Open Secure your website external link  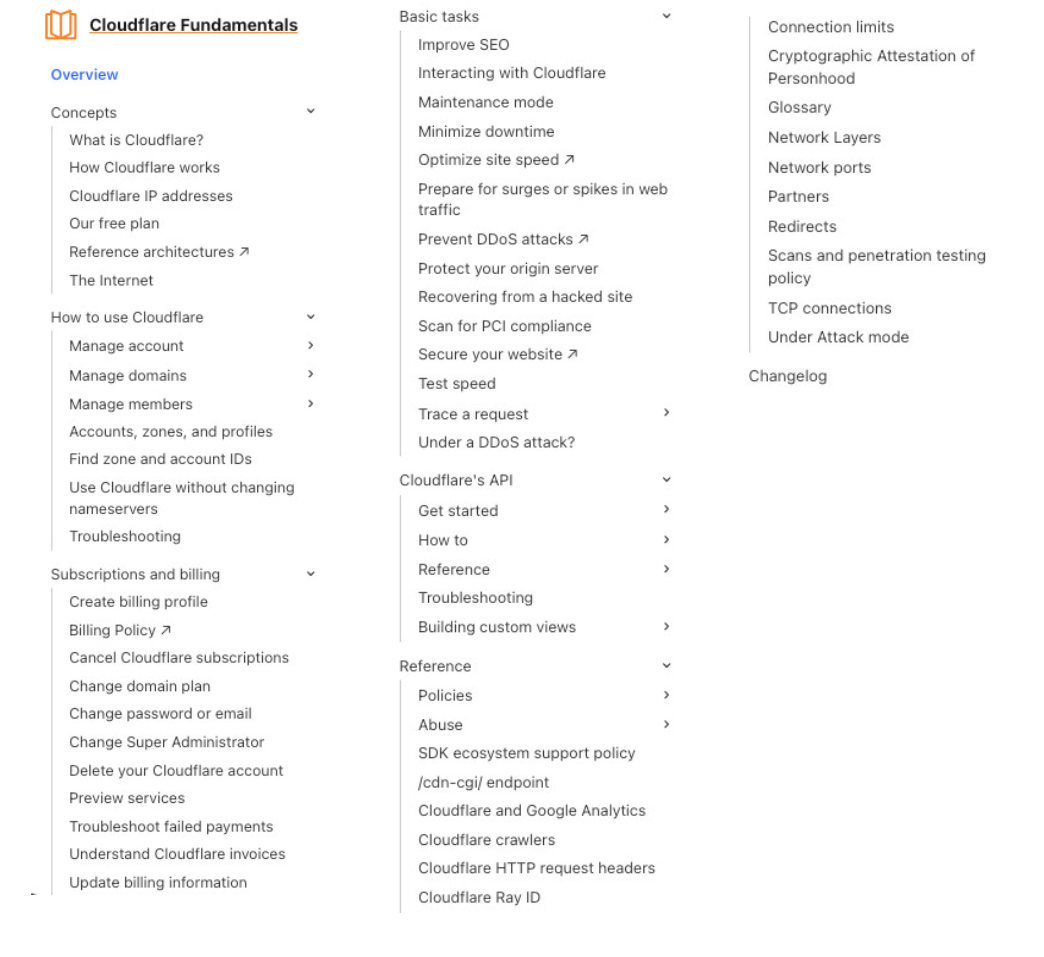point(572,354)
